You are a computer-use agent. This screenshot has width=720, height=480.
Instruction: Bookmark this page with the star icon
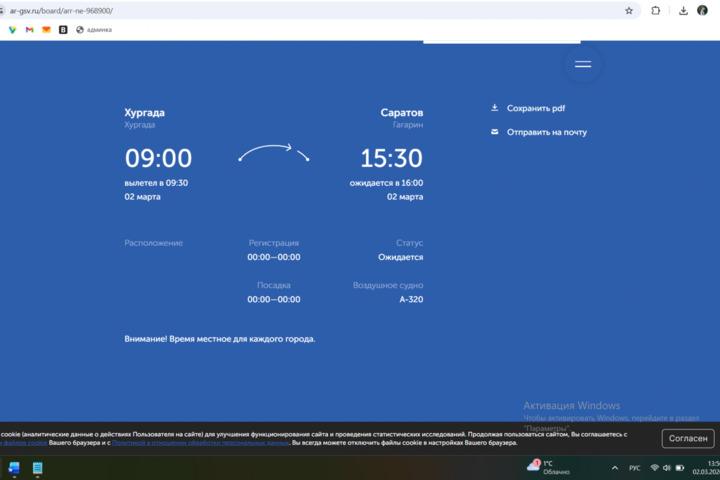(x=629, y=11)
